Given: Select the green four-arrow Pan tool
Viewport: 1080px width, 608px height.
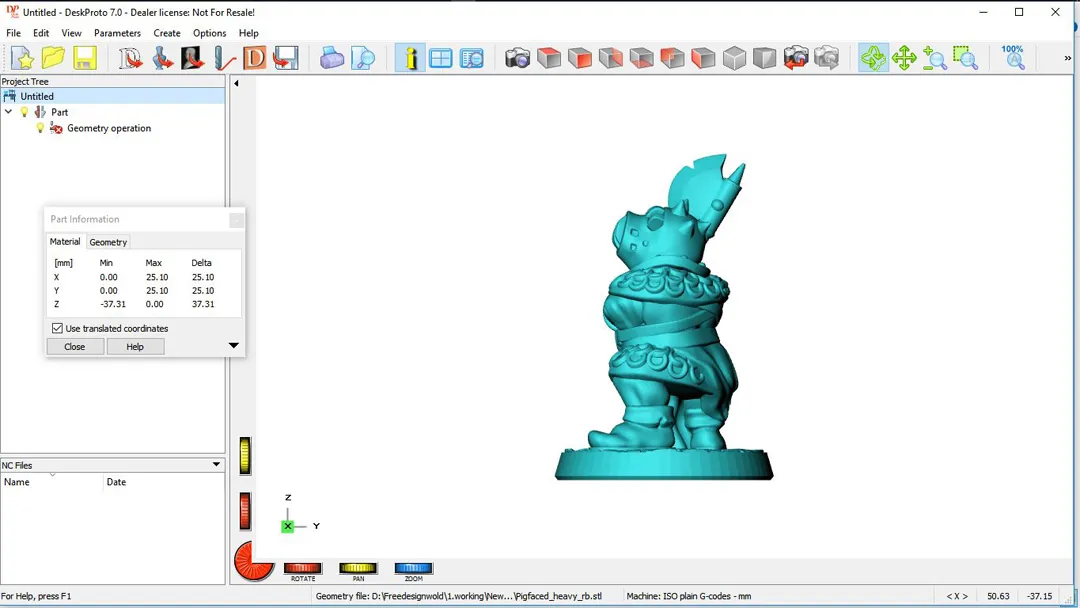Looking at the screenshot, I should (x=904, y=58).
